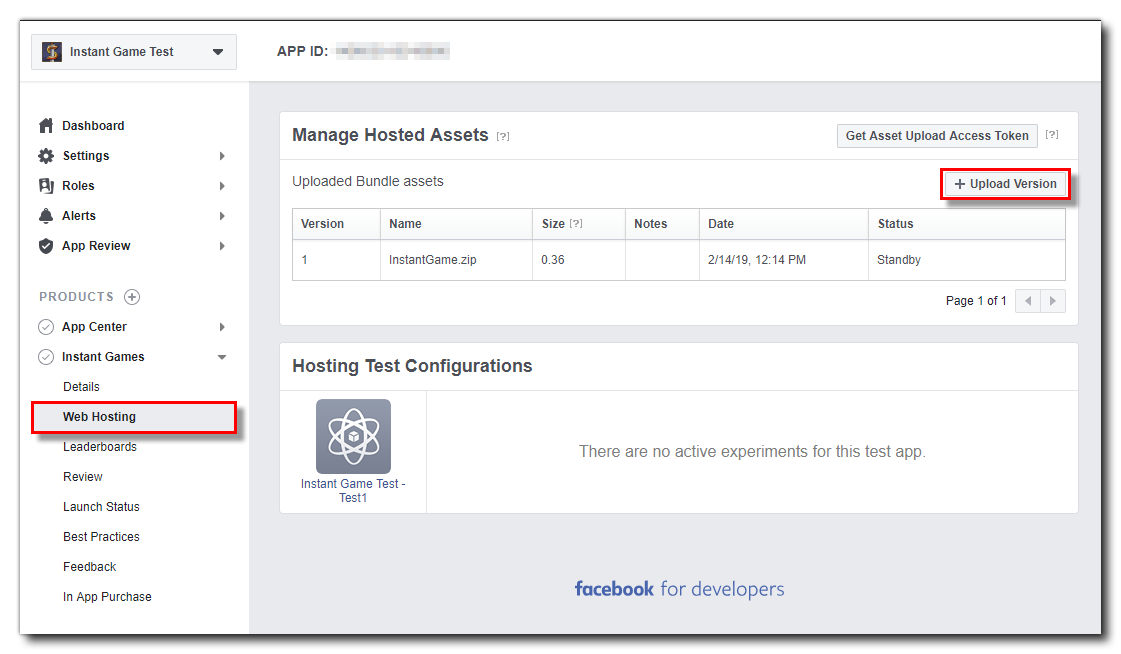Show the Size column help tooltip
This screenshot has width=1121, height=654.
click(576, 224)
